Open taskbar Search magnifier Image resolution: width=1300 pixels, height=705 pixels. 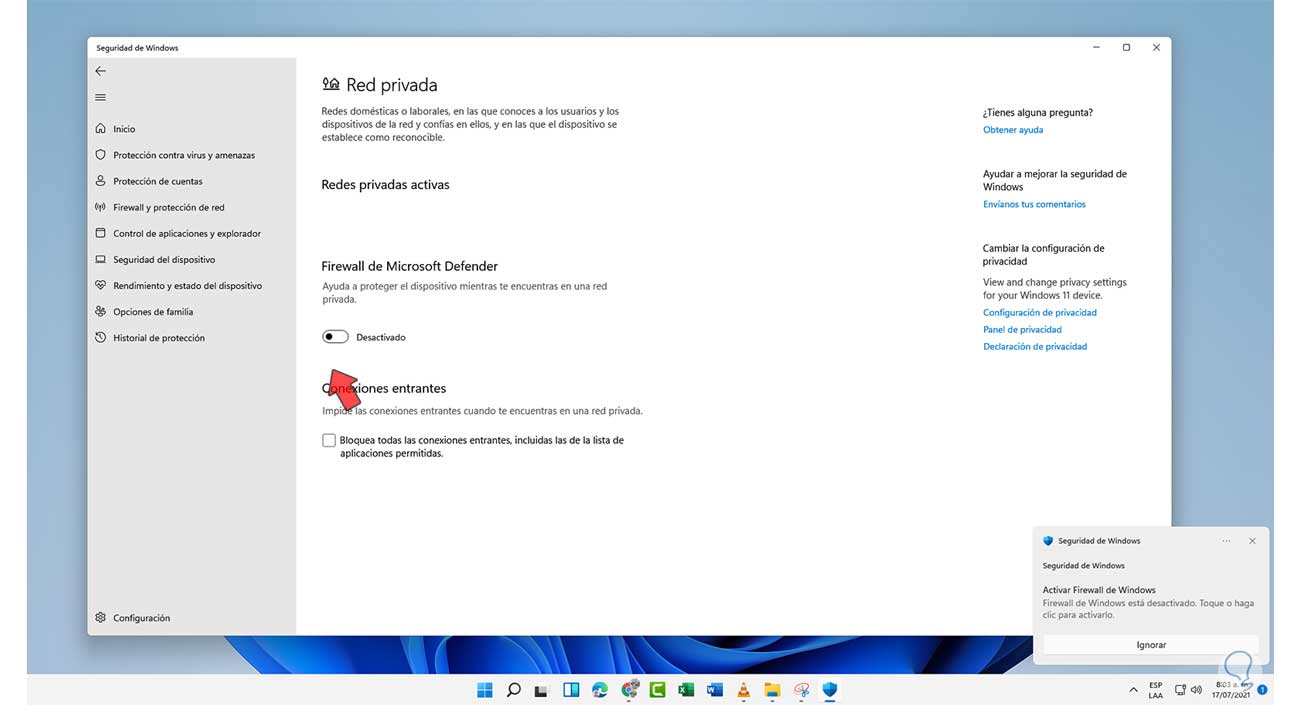point(514,690)
